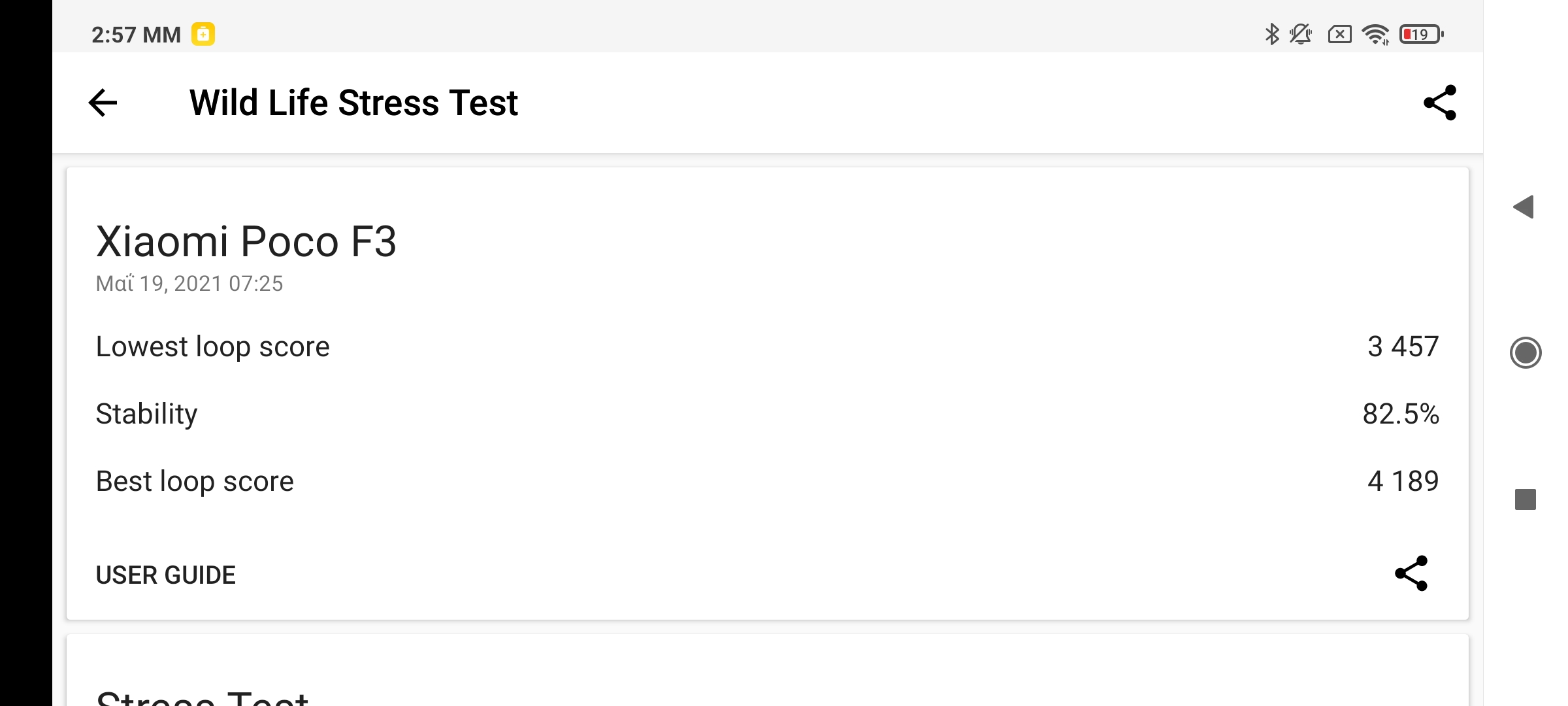This screenshot has height=706, width=1568.
Task: Open the USER GUIDE link
Action: click(x=165, y=575)
